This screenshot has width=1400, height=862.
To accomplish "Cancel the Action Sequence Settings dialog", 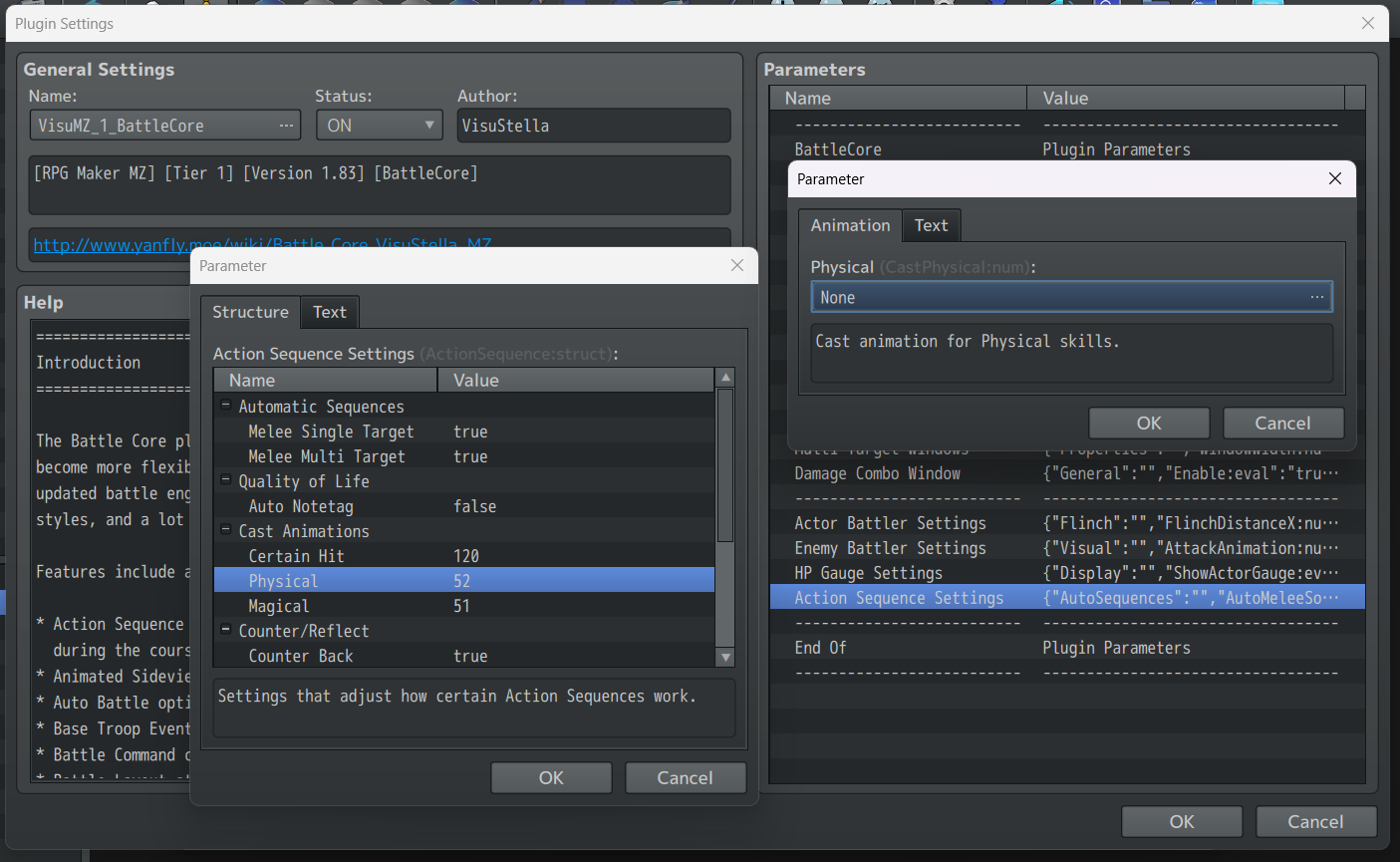I will coord(686,777).
